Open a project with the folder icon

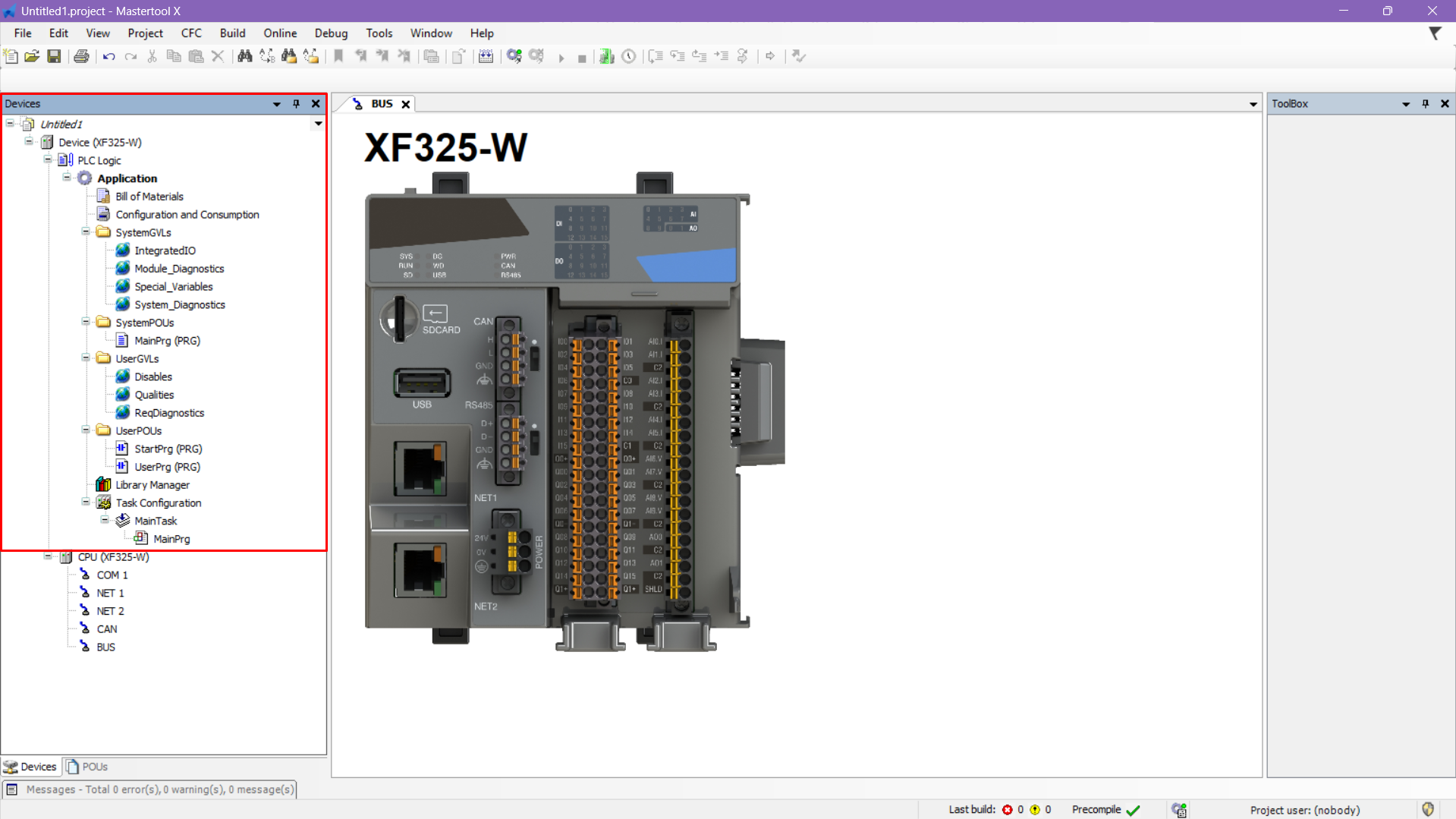click(32, 56)
